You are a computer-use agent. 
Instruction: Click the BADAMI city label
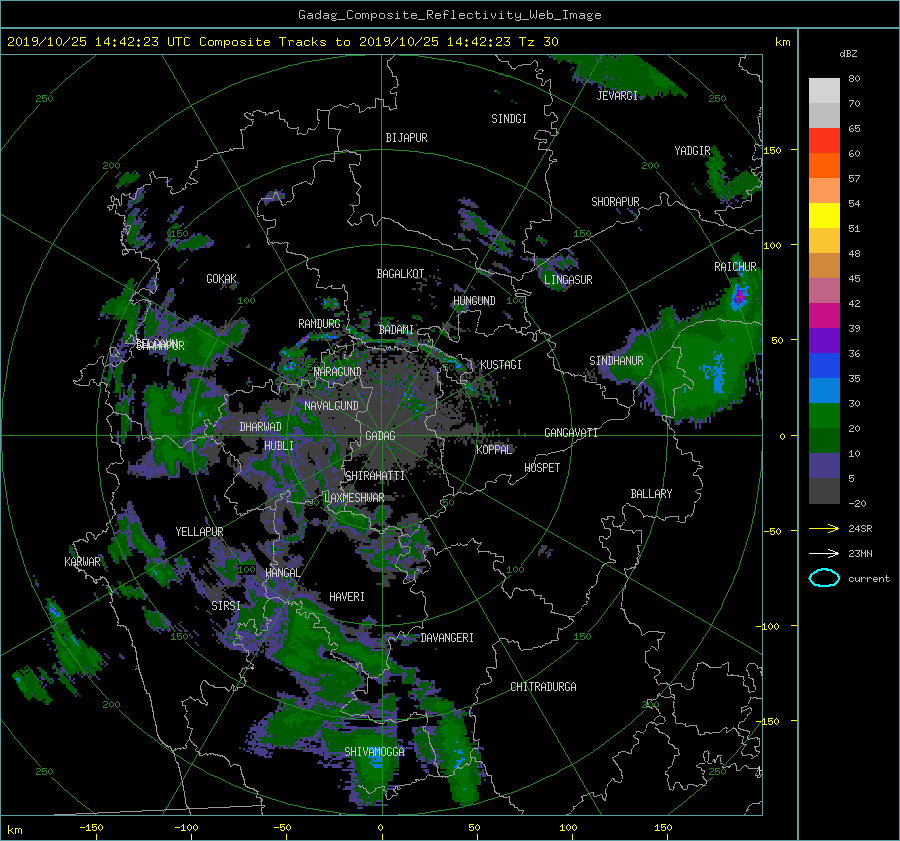pos(396,330)
